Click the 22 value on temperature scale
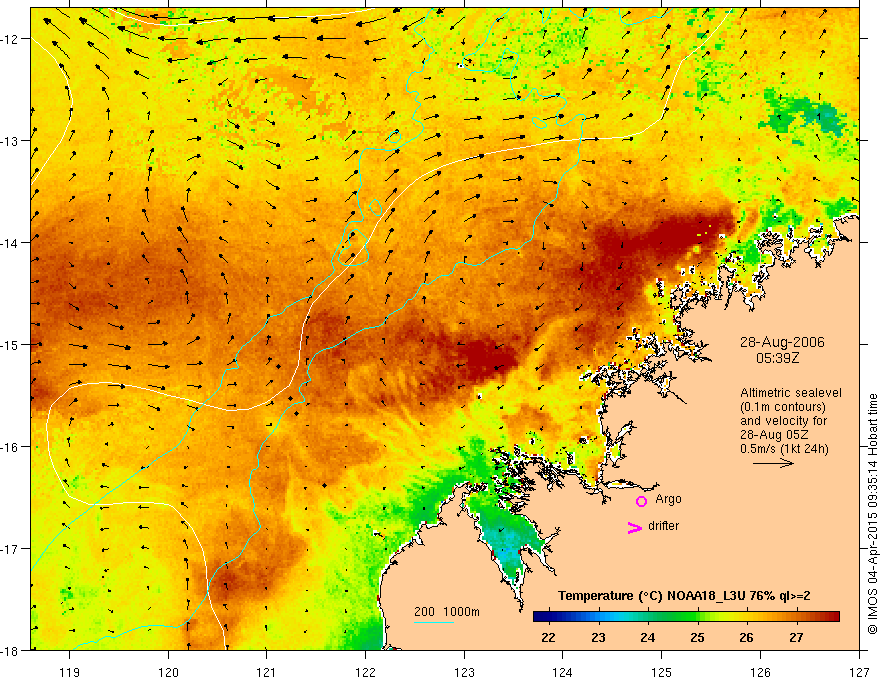The image size is (880, 680). (x=548, y=637)
